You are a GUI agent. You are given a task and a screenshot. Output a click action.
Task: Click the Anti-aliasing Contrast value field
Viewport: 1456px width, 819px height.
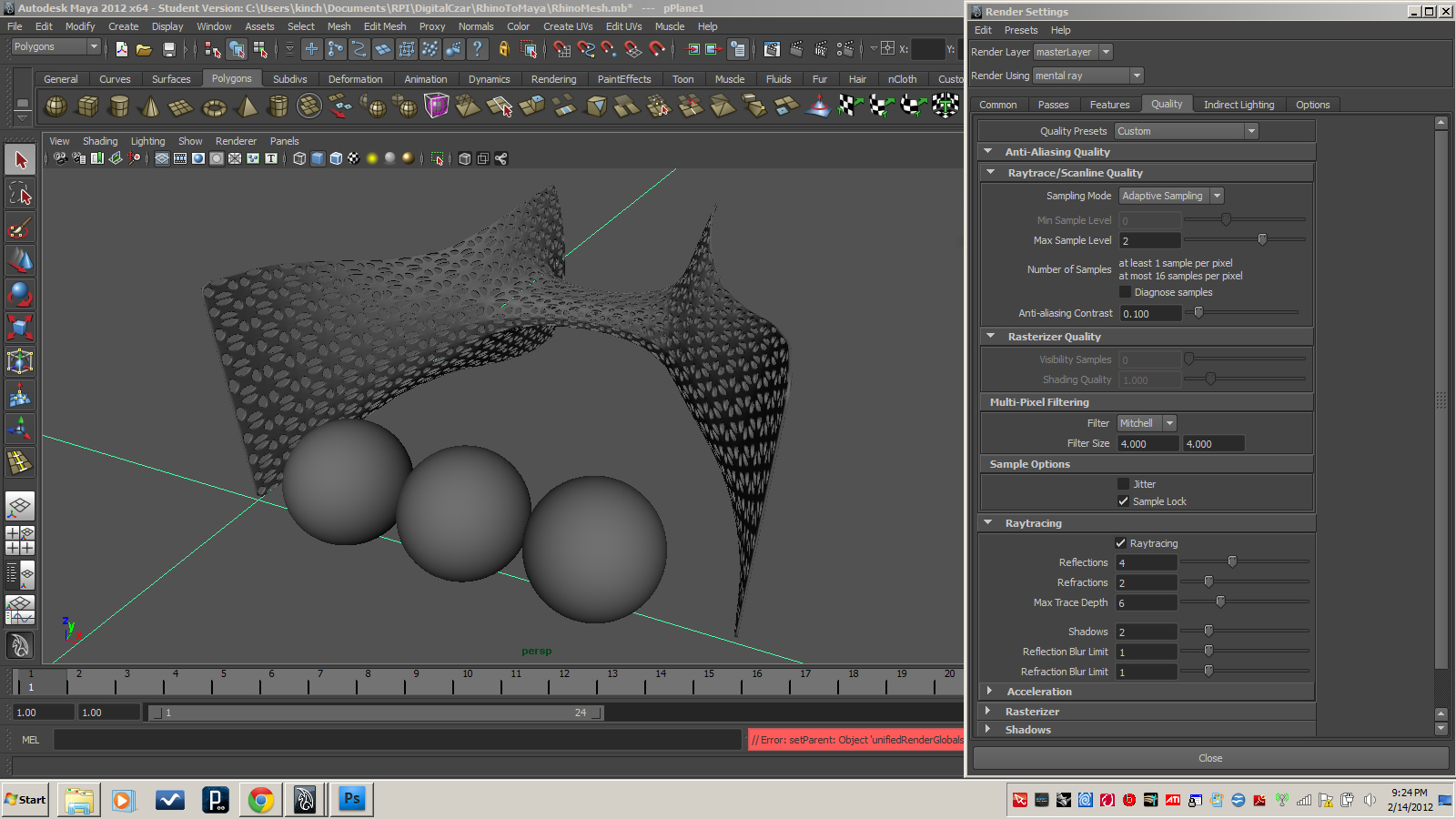[x=1149, y=314]
